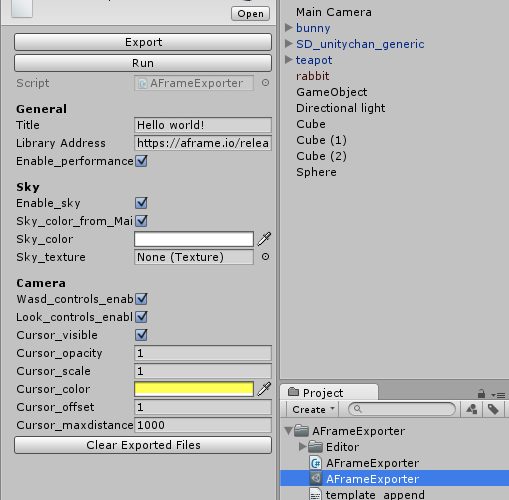Click the Export button
The width and height of the screenshot is (509, 500).
(143, 42)
